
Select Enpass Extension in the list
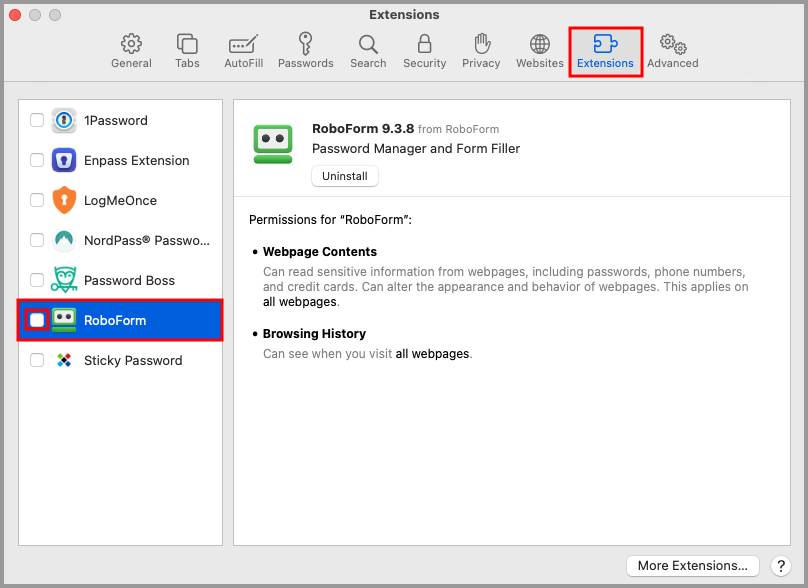point(136,160)
